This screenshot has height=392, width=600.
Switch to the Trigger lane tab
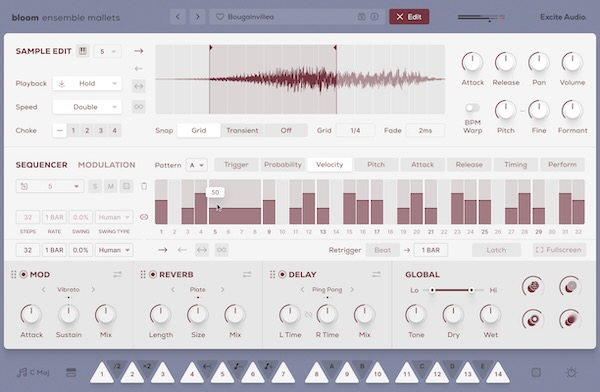[x=236, y=165]
